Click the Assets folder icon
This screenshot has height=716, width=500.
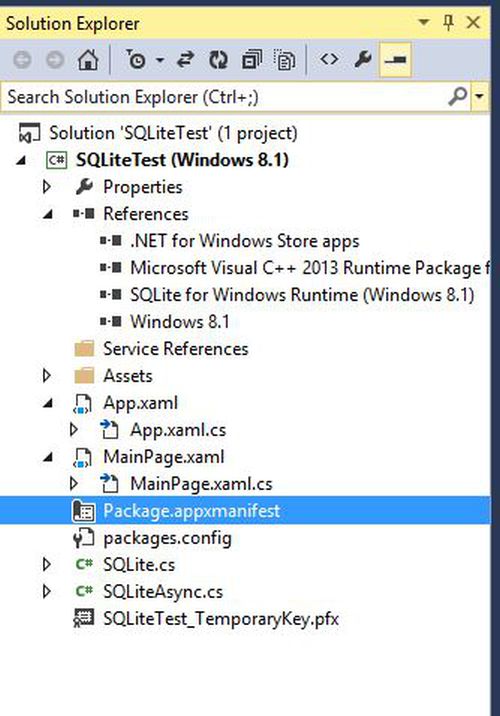click(84, 375)
